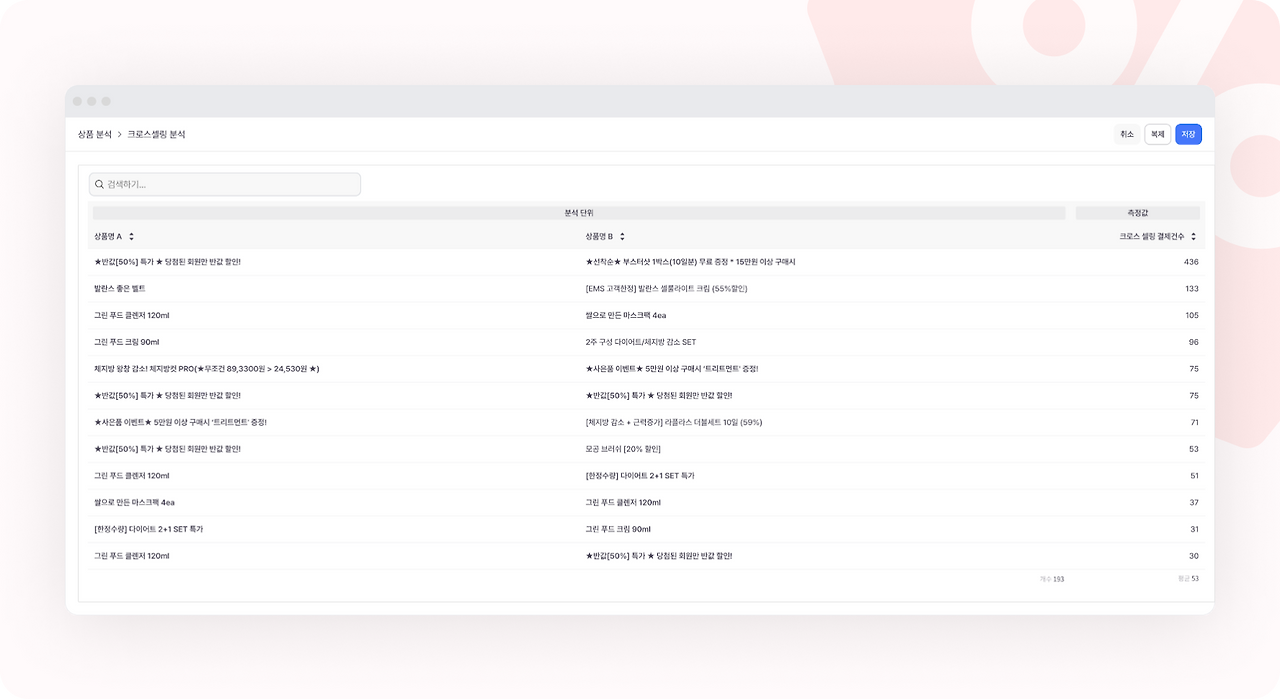Click the value 30

(x=1194, y=556)
